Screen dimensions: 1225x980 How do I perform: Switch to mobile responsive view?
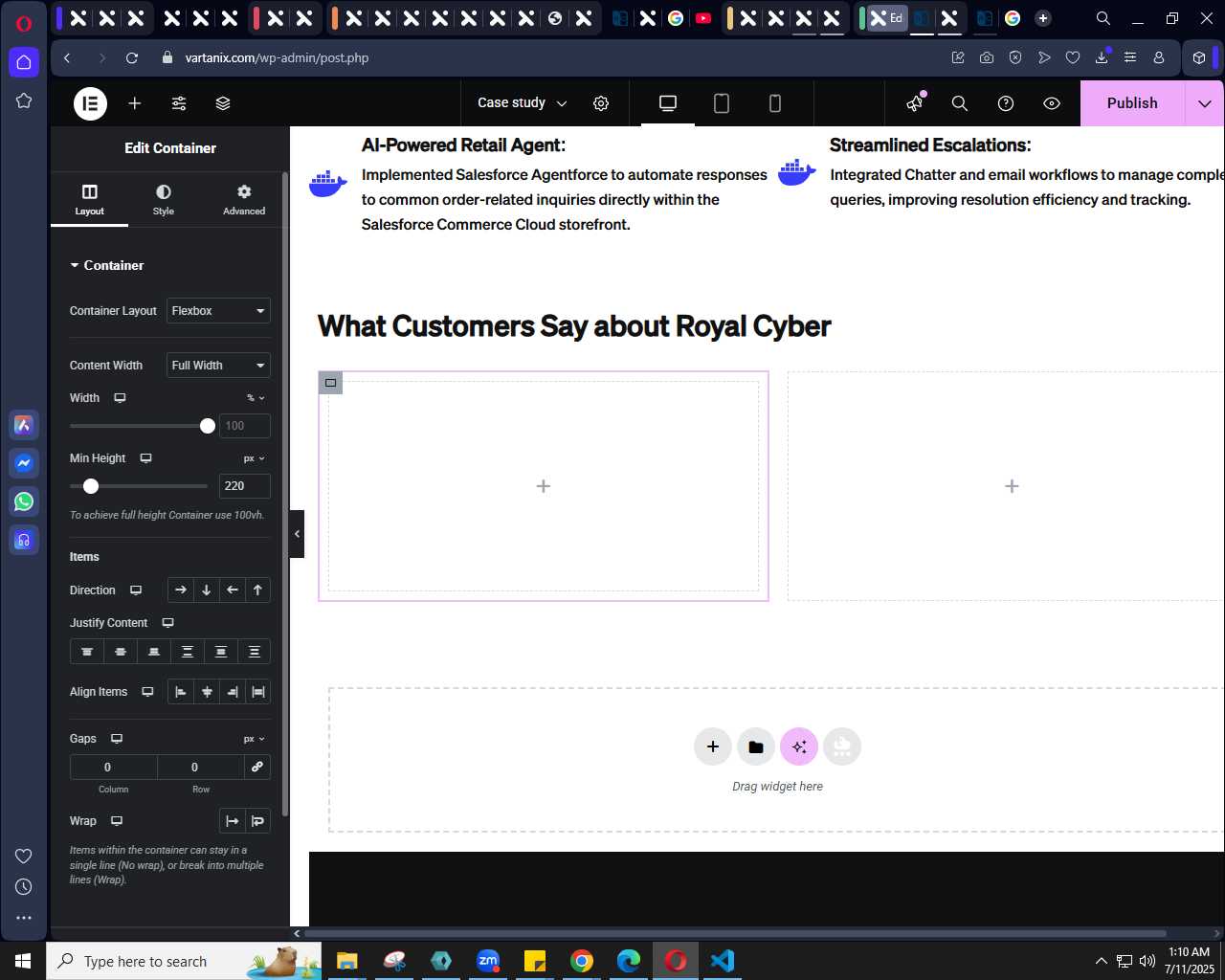775,103
